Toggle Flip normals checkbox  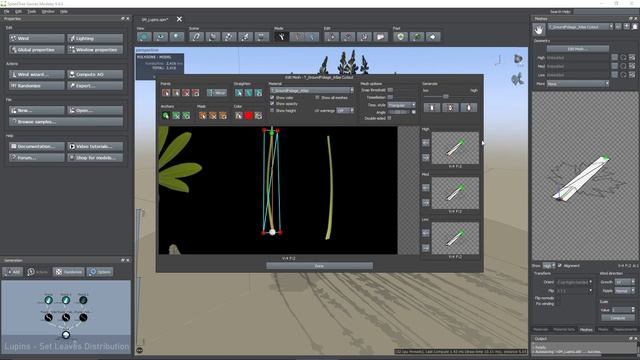point(559,298)
